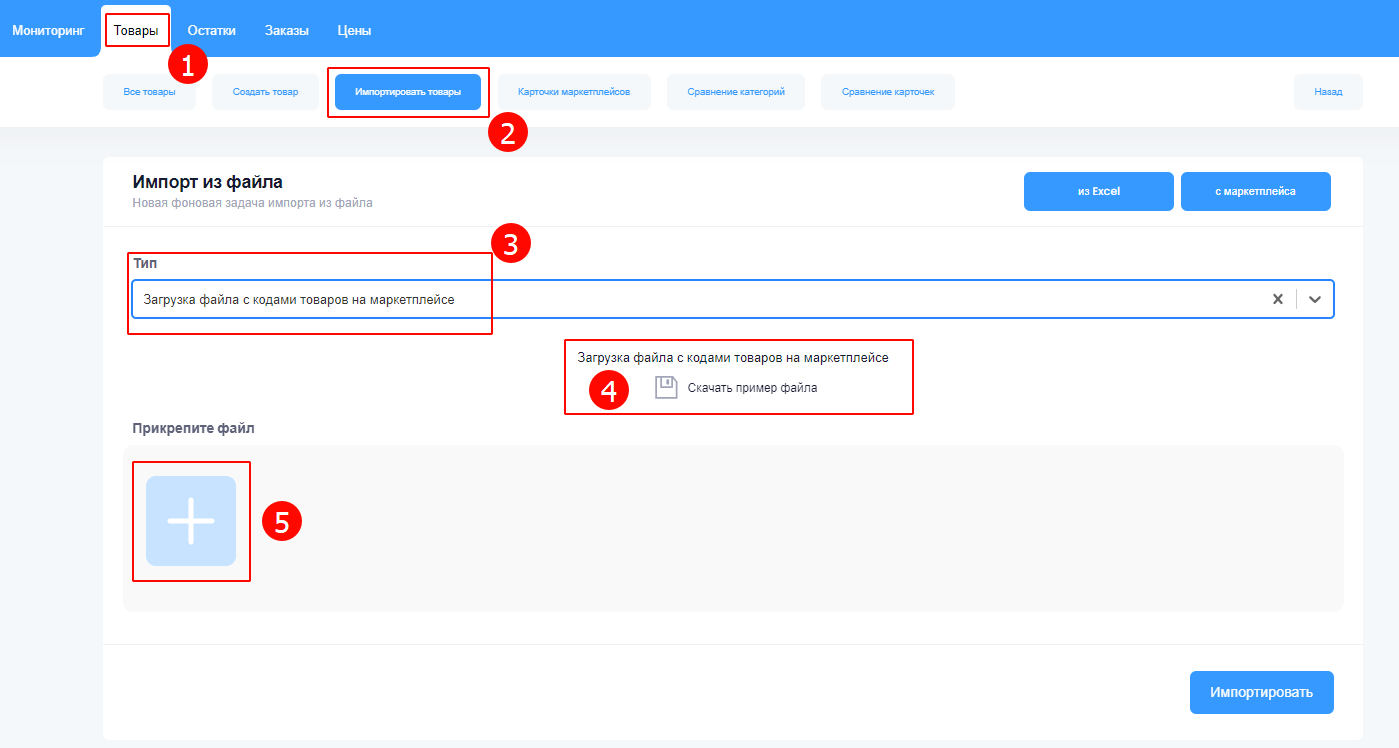Go to Сравнение карточек
Screen dimensions: 1399x748
tap(887, 92)
